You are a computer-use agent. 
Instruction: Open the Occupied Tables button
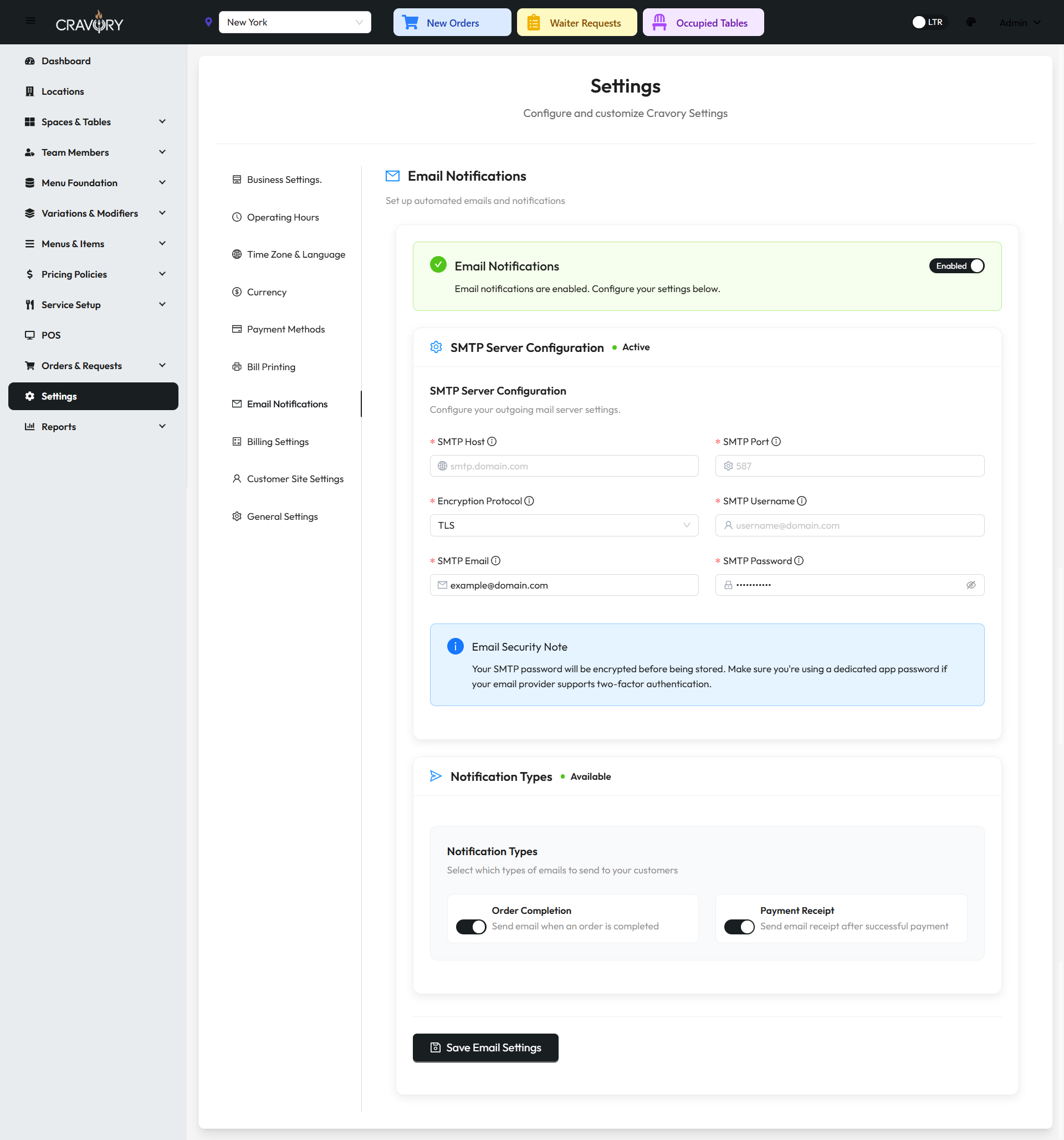703,22
